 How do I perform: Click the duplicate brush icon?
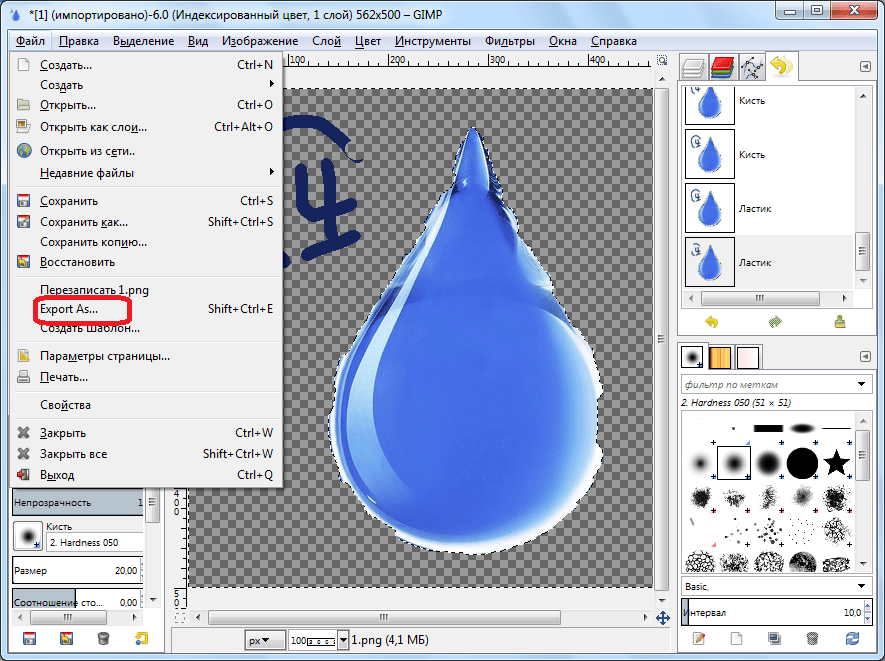pos(775,638)
